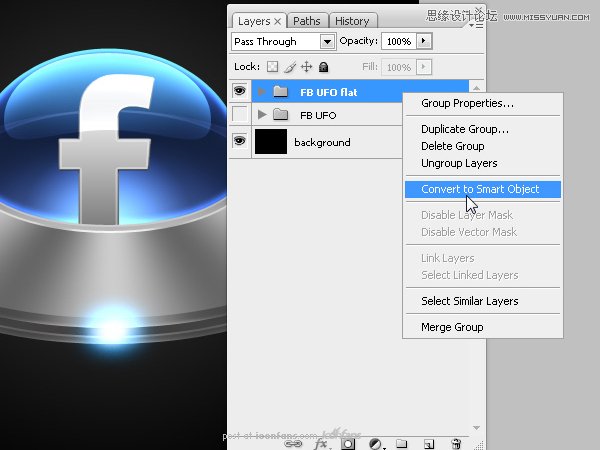Create new fill or adjustment layer
This screenshot has width=600, height=450.
point(376,442)
